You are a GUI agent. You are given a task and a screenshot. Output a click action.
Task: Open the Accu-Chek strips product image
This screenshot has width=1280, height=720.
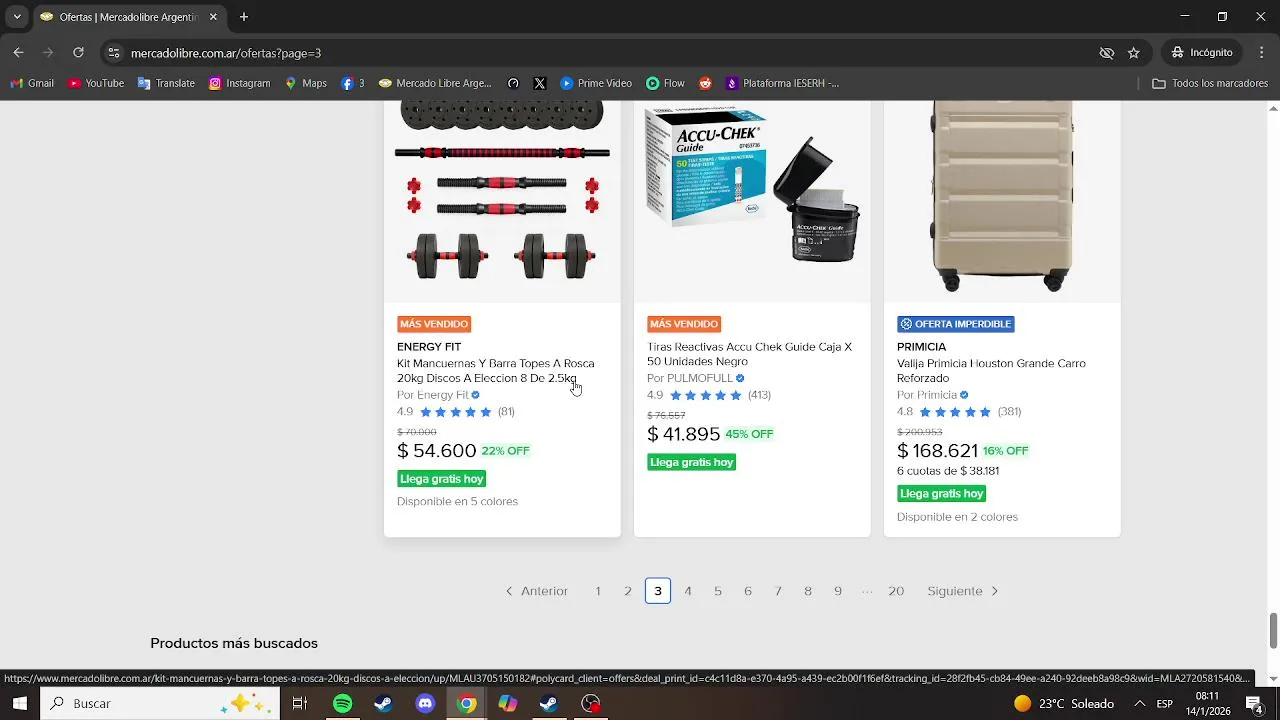coord(752,200)
